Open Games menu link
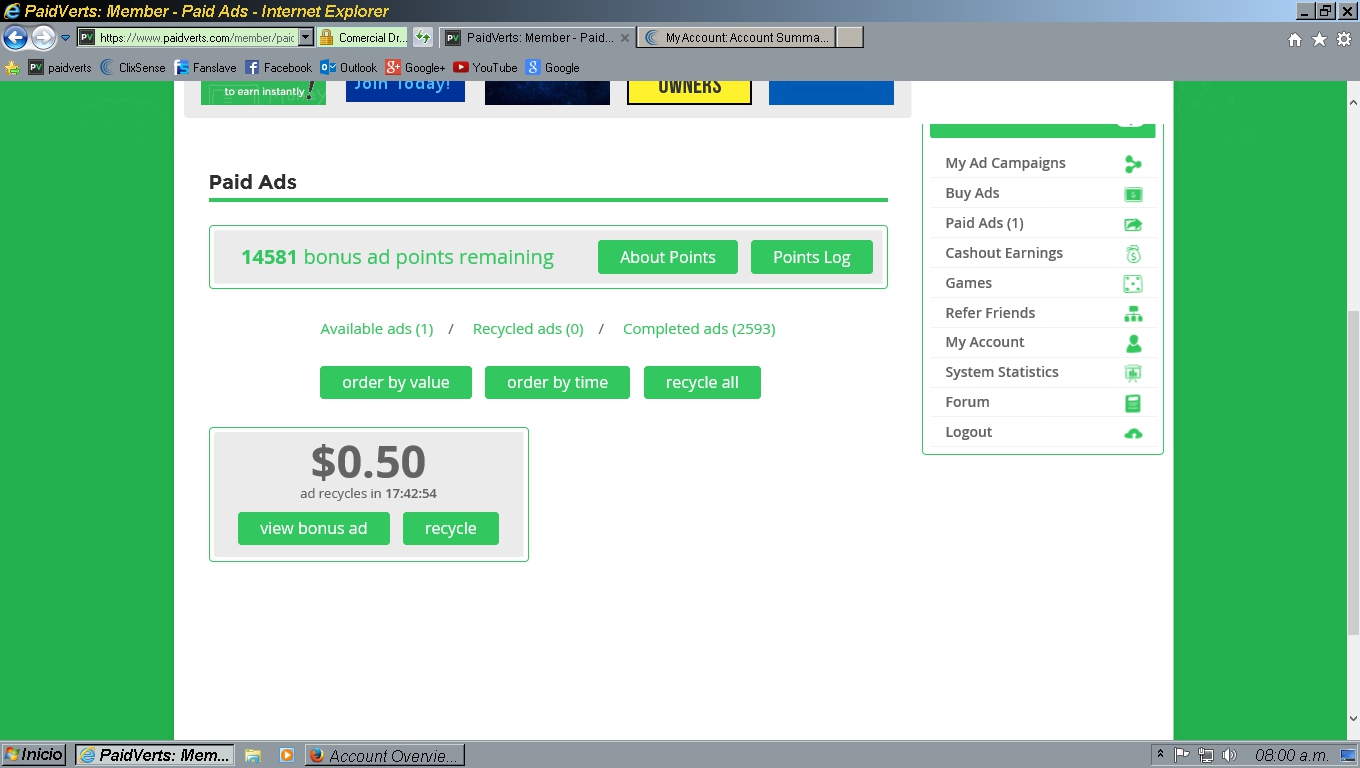Viewport: 1360px width, 768px height. tap(968, 283)
